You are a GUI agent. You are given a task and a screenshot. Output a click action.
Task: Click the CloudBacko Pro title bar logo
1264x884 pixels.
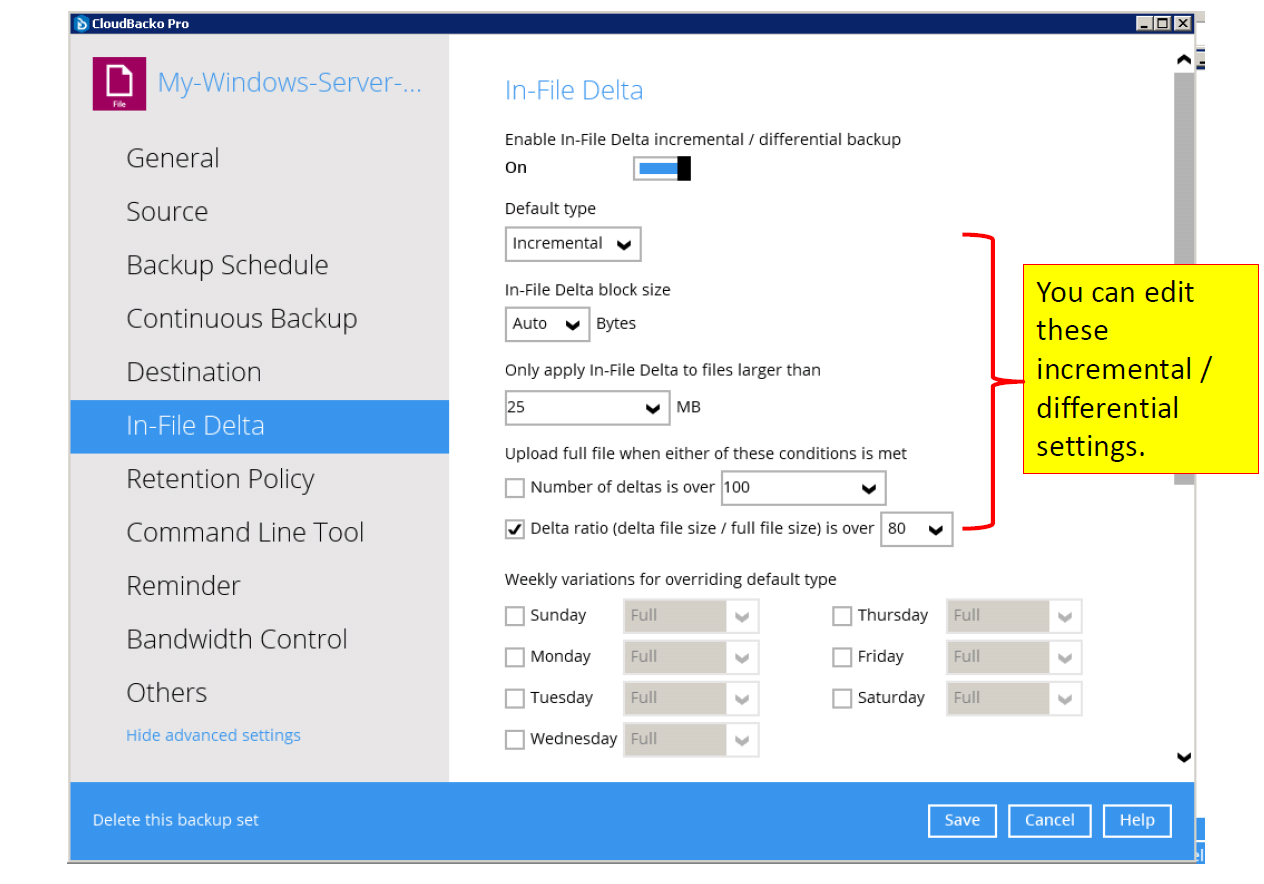point(81,23)
